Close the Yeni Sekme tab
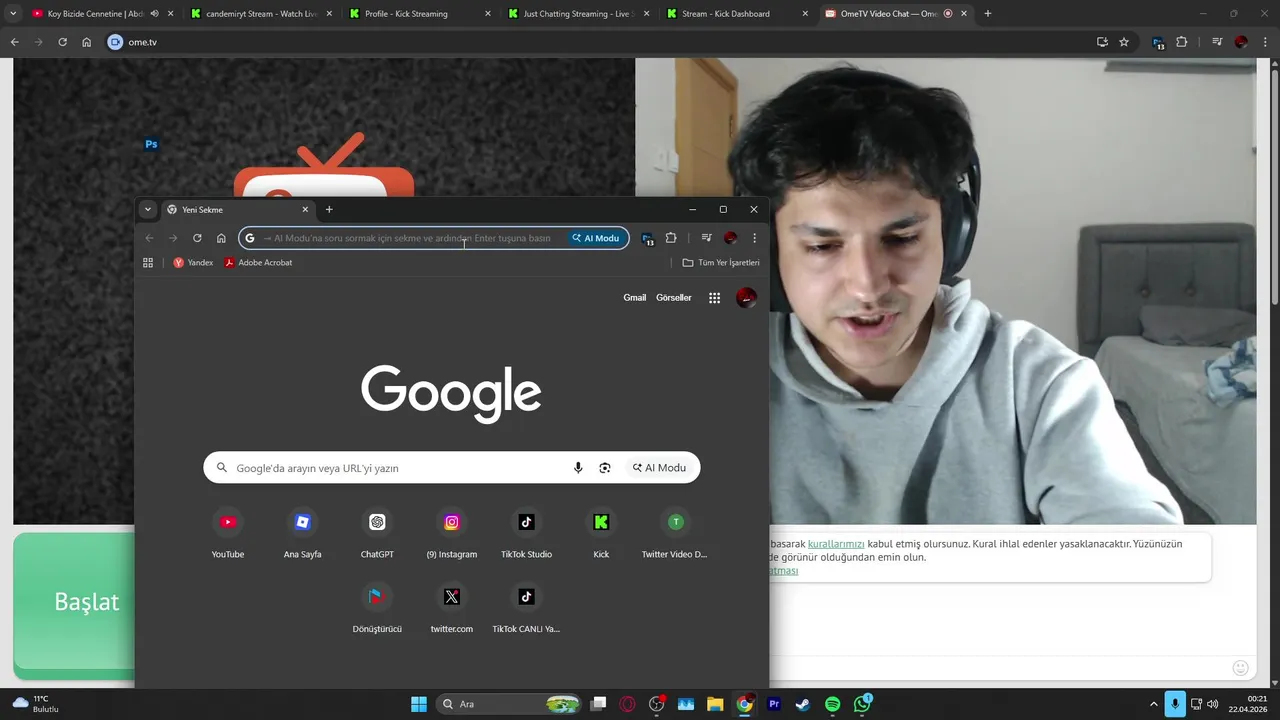Image resolution: width=1280 pixels, height=720 pixels. tap(305, 210)
